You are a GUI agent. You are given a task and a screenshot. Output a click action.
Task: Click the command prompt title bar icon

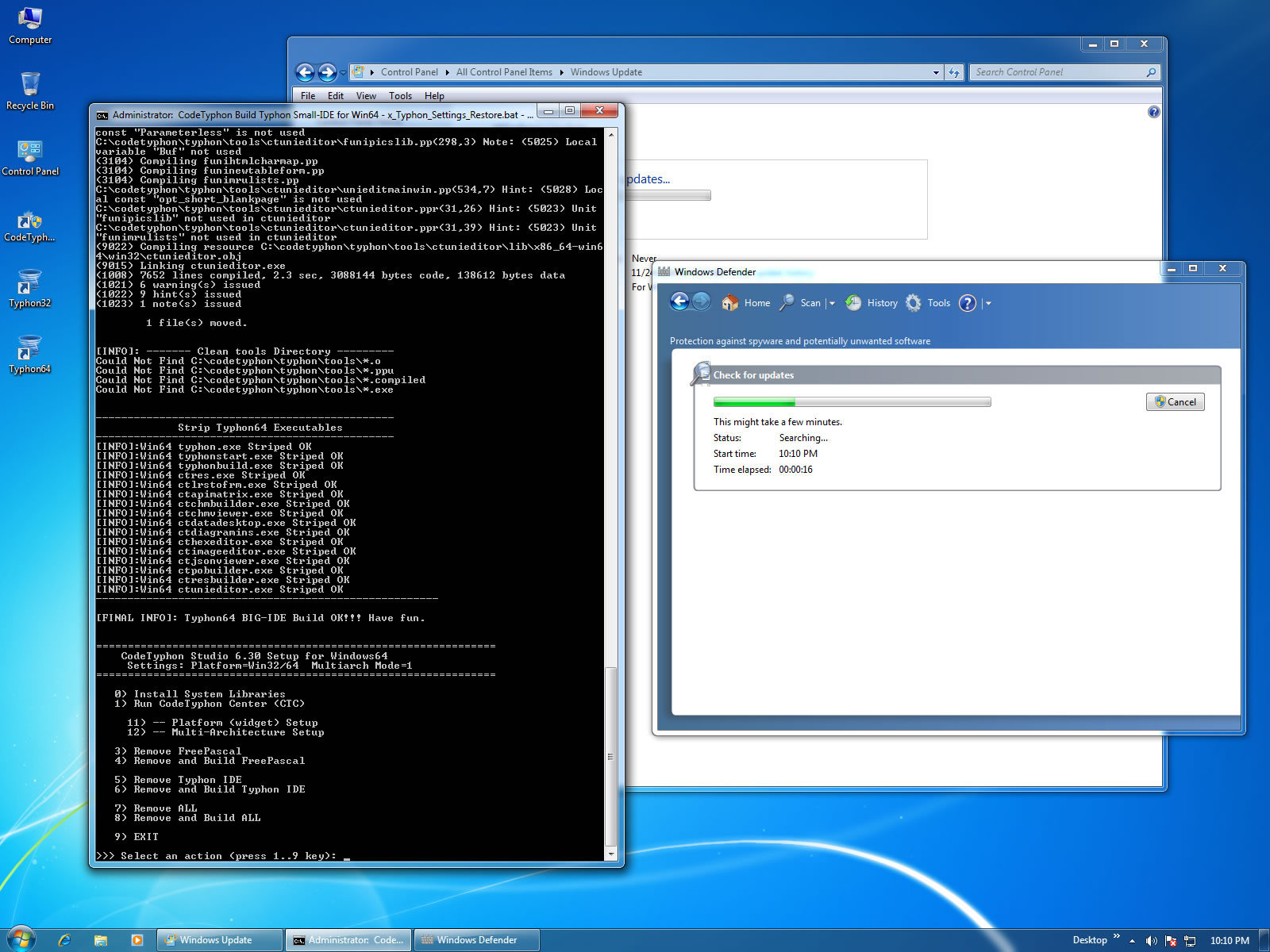tap(102, 115)
